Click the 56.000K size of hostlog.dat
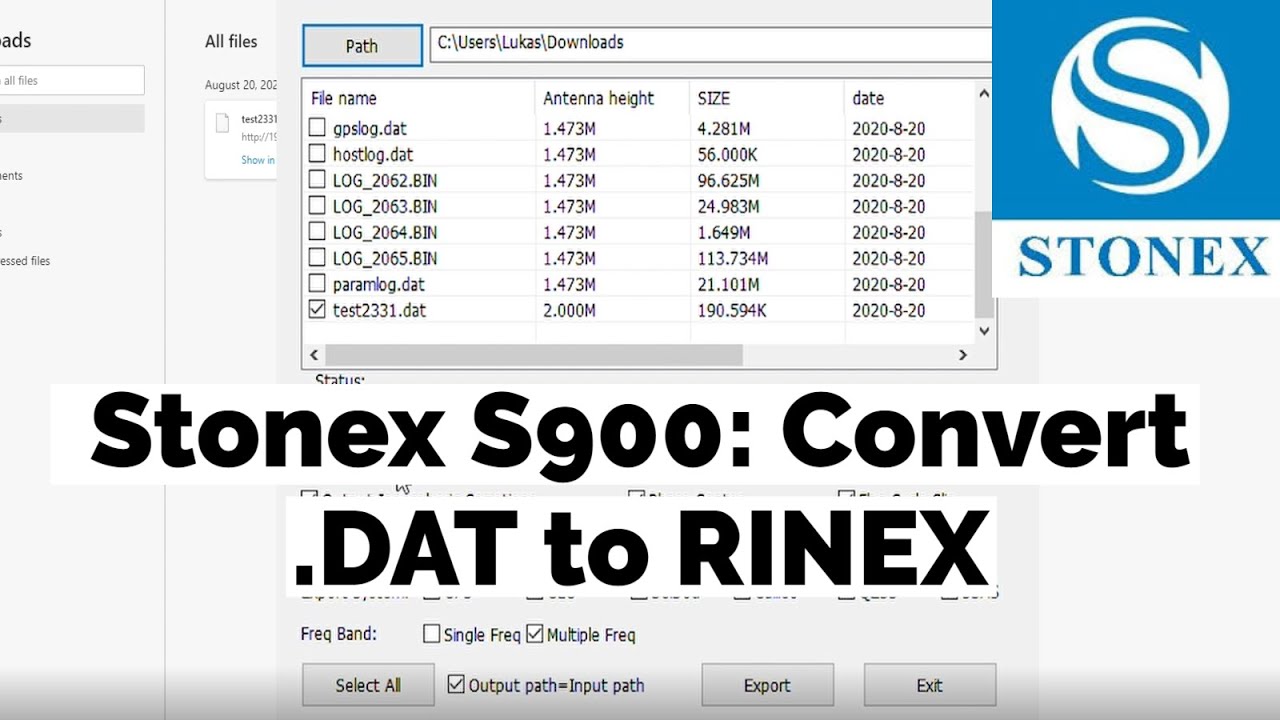The height and width of the screenshot is (720, 1280). point(727,154)
